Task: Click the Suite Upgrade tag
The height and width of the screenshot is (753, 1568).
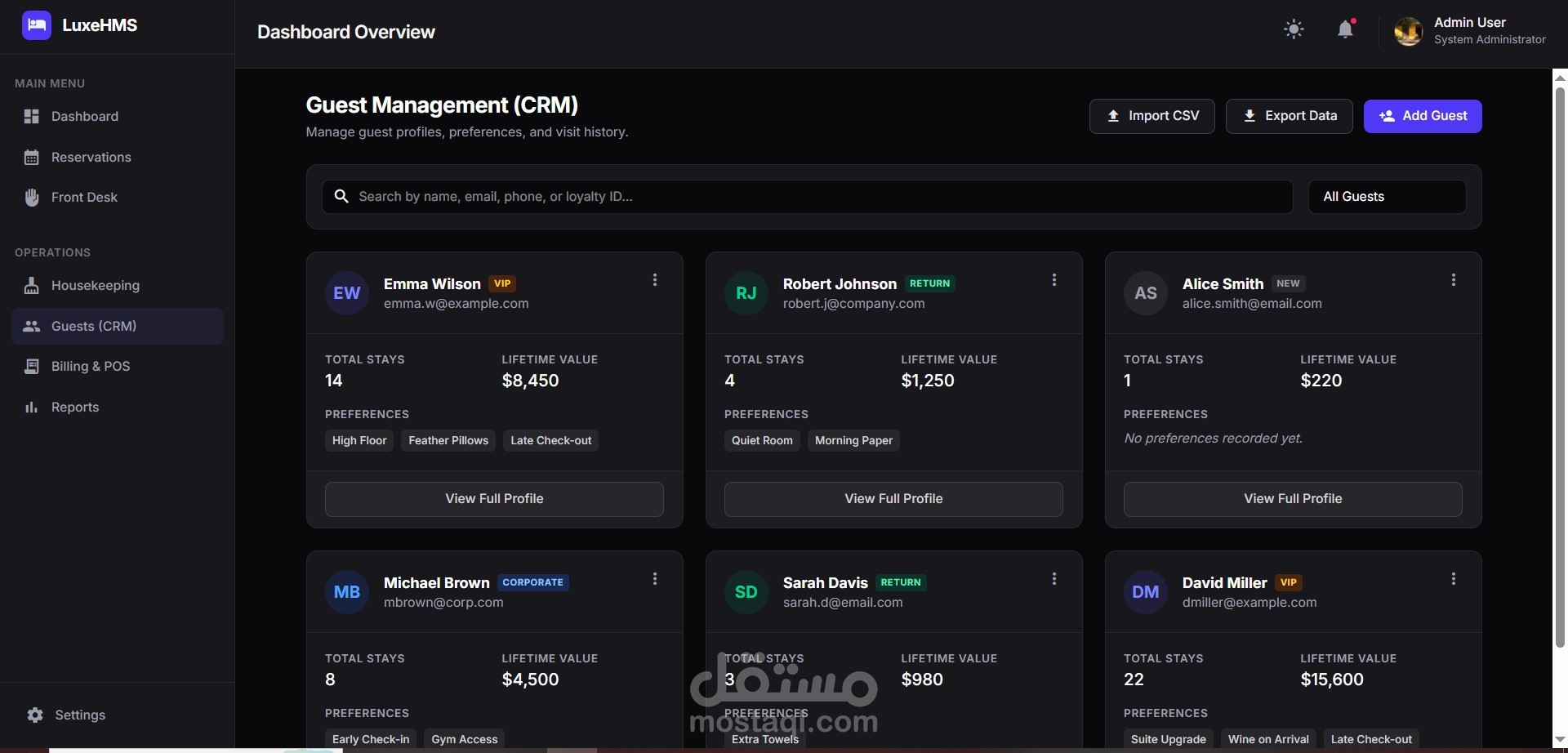Action: click(x=1169, y=738)
